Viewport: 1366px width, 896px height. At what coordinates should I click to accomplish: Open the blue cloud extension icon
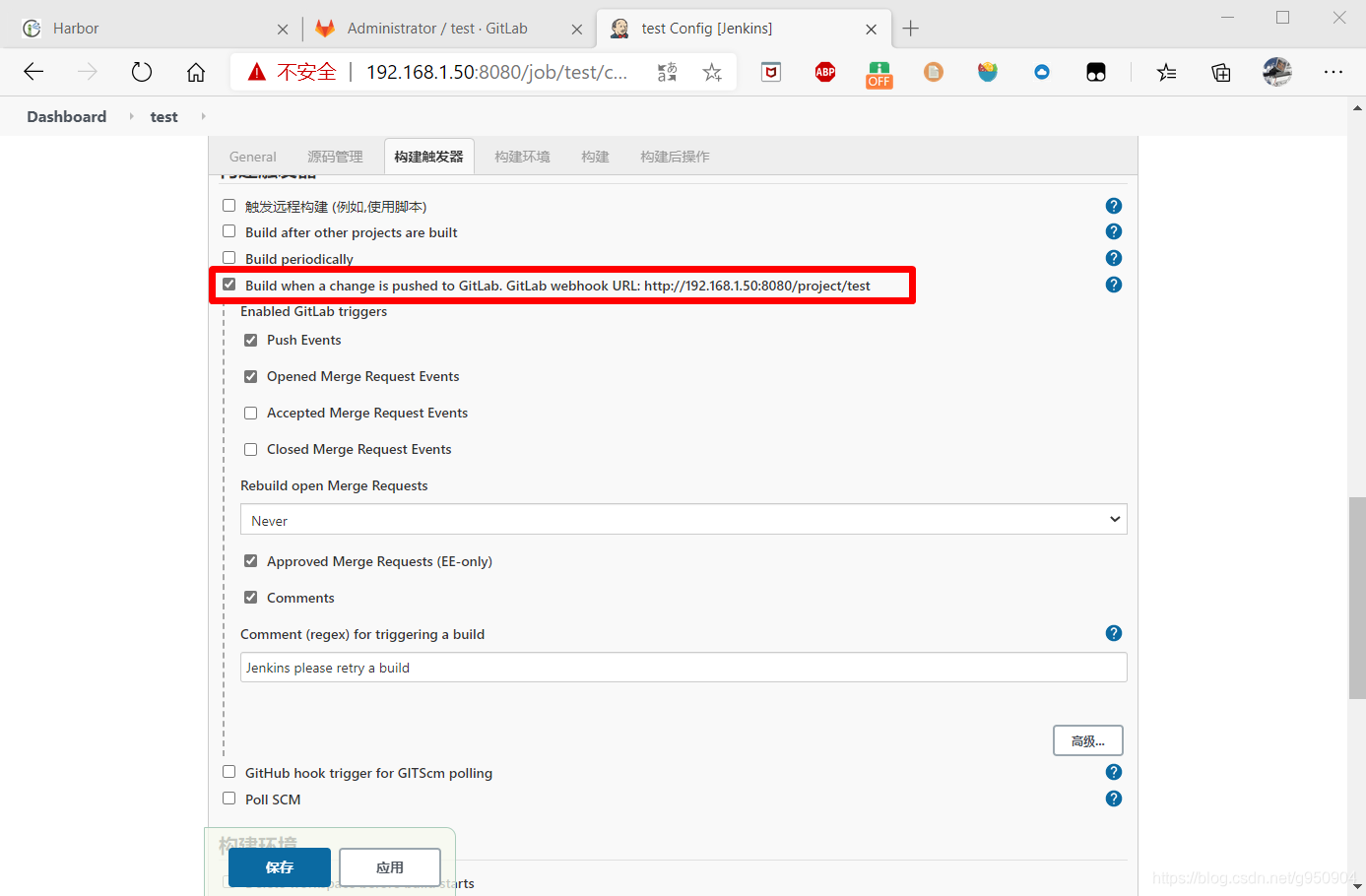(x=1042, y=72)
